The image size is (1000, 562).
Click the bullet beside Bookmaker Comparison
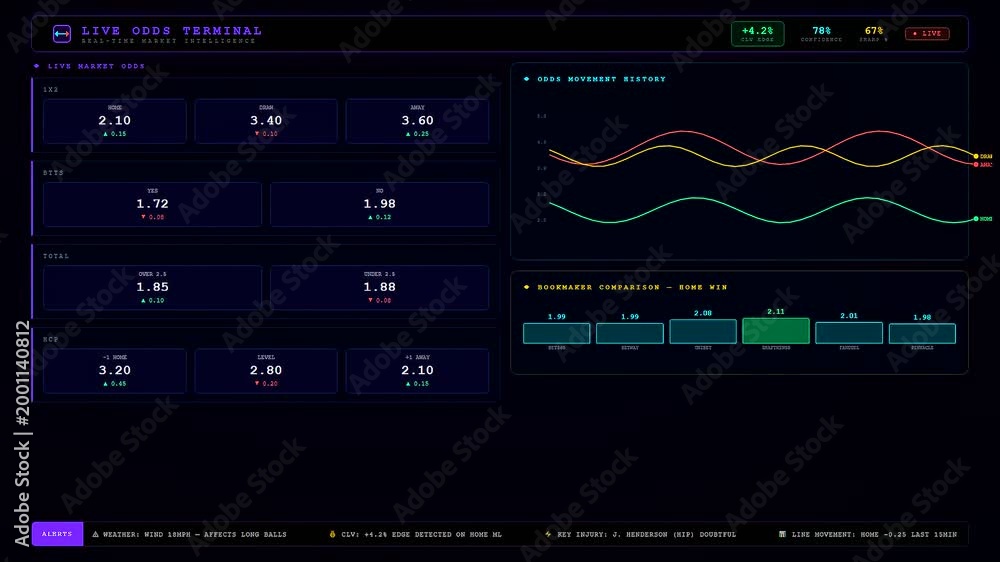coord(526,287)
